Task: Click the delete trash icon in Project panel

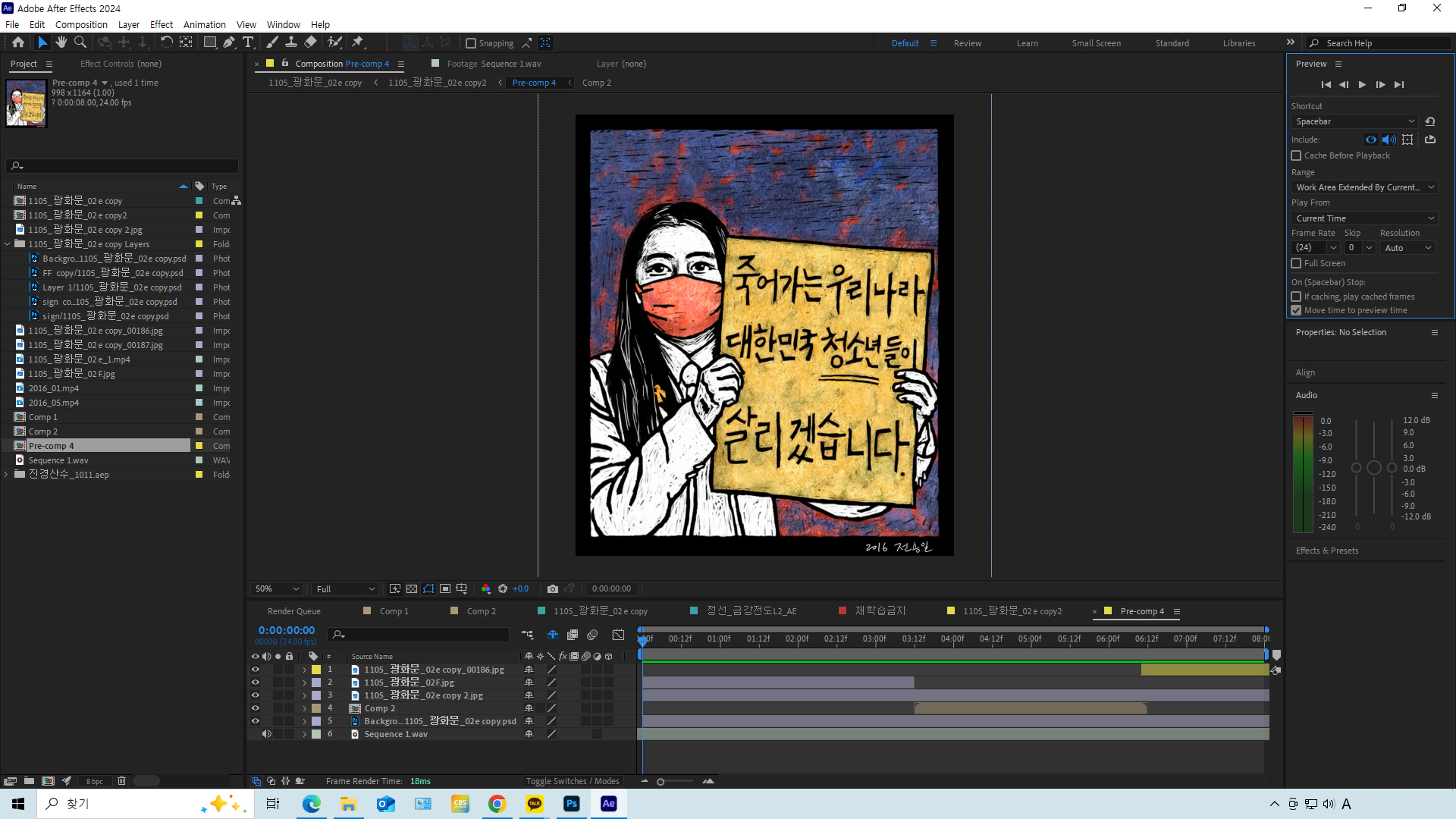Action: pyautogui.click(x=121, y=780)
